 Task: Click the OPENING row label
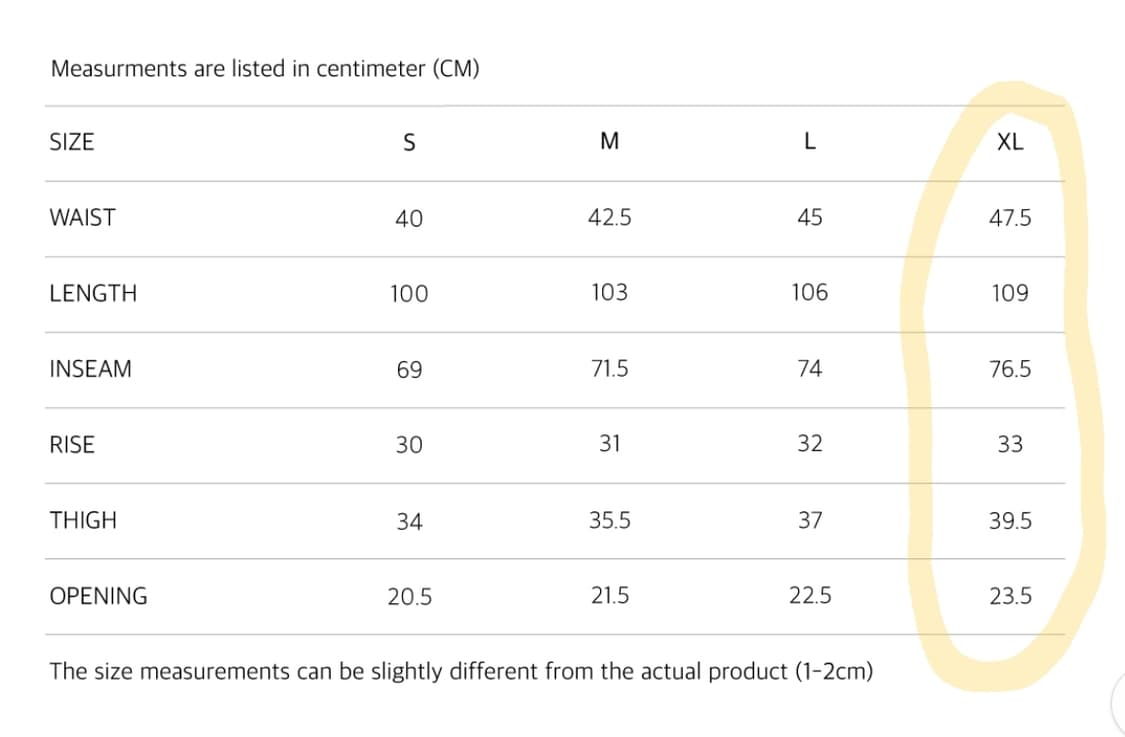pyautogui.click(x=98, y=596)
